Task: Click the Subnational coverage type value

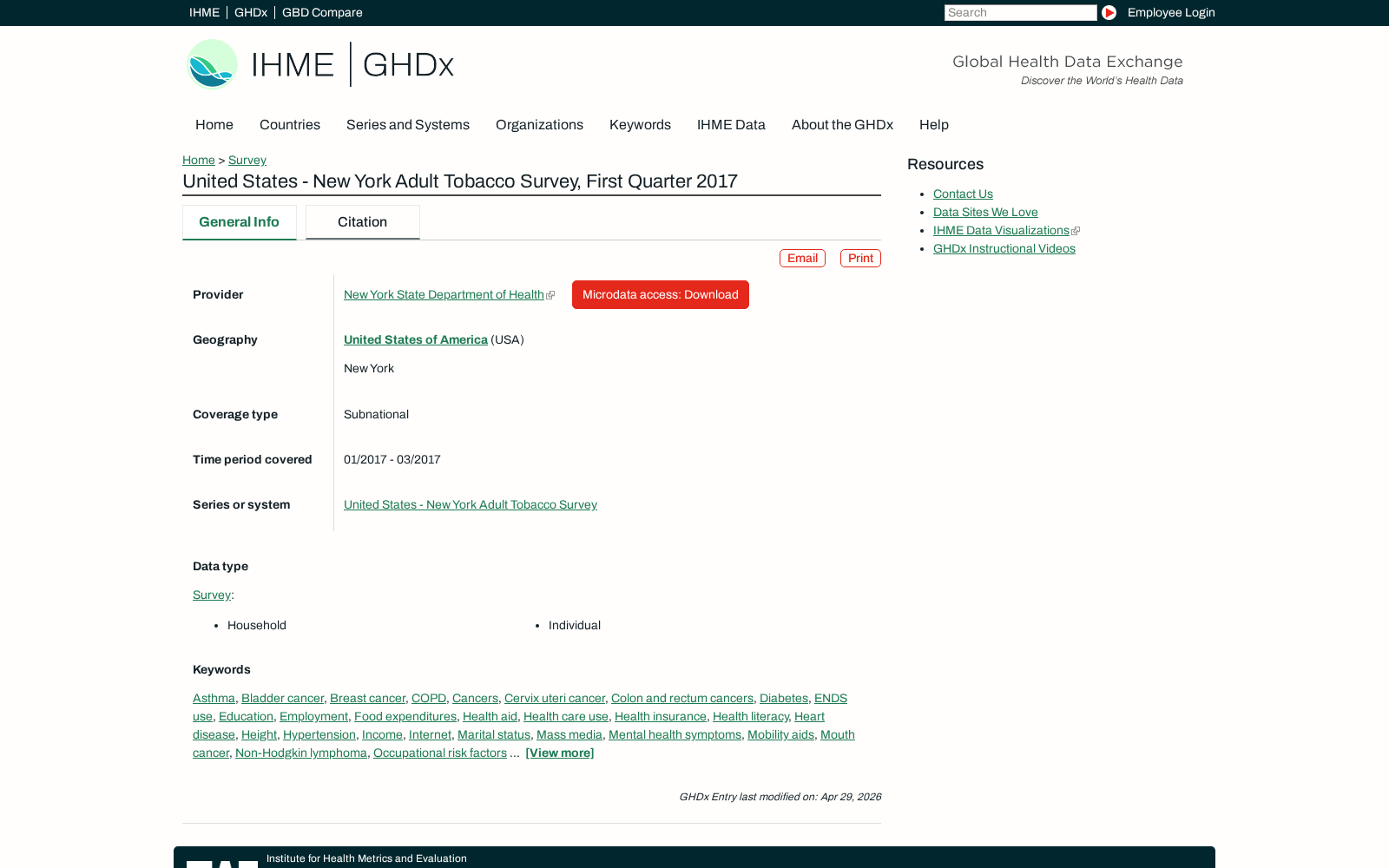Action: [x=376, y=414]
